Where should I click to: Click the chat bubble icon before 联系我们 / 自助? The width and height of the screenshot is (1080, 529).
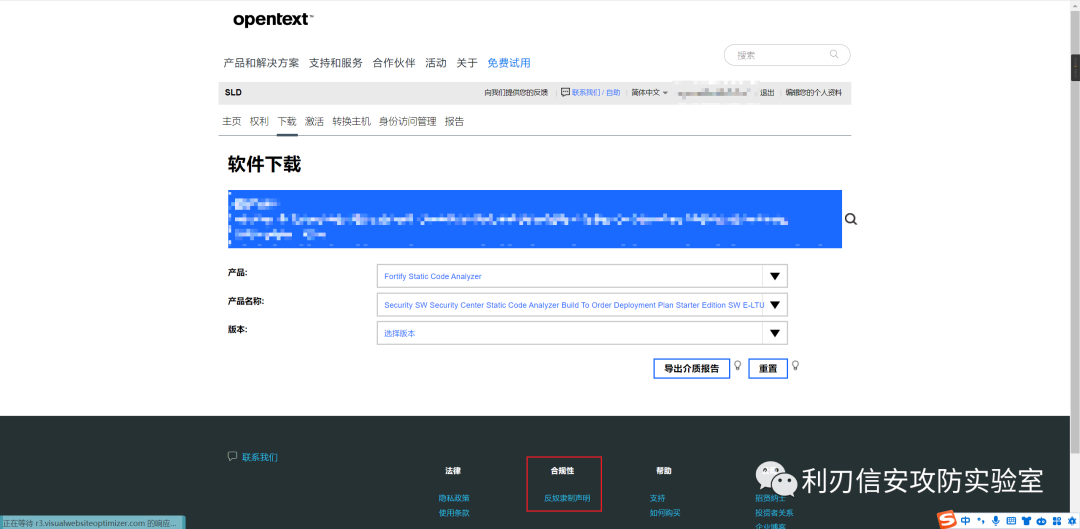click(565, 92)
